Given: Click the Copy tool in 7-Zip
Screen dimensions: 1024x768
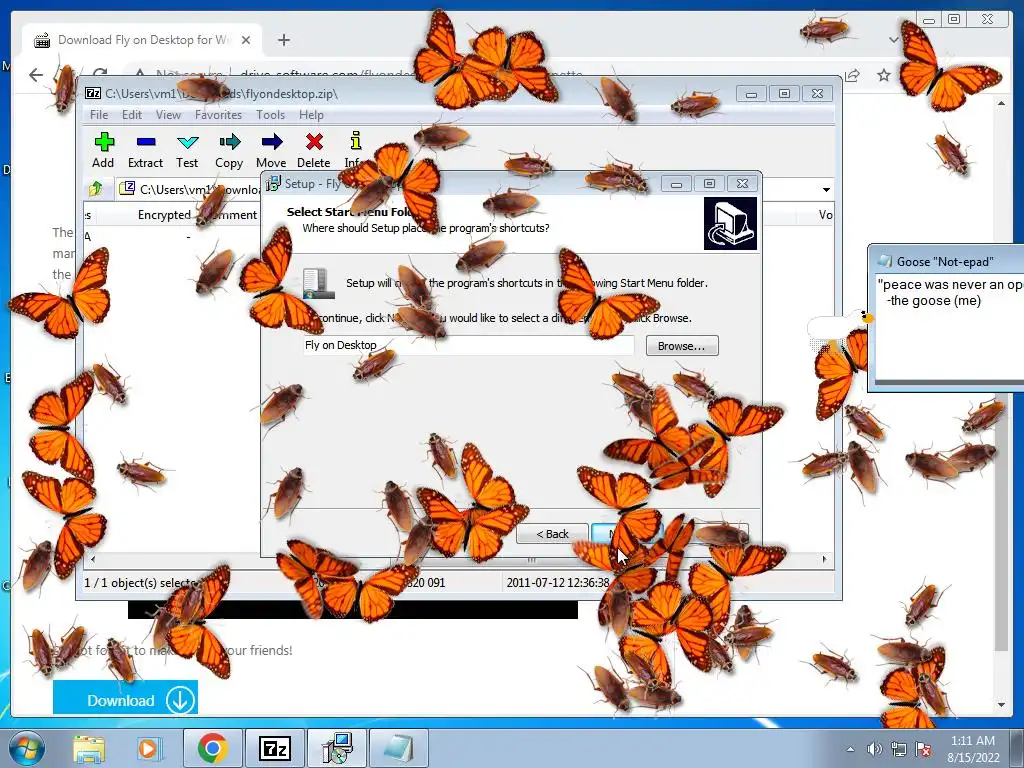Looking at the screenshot, I should 229,150.
